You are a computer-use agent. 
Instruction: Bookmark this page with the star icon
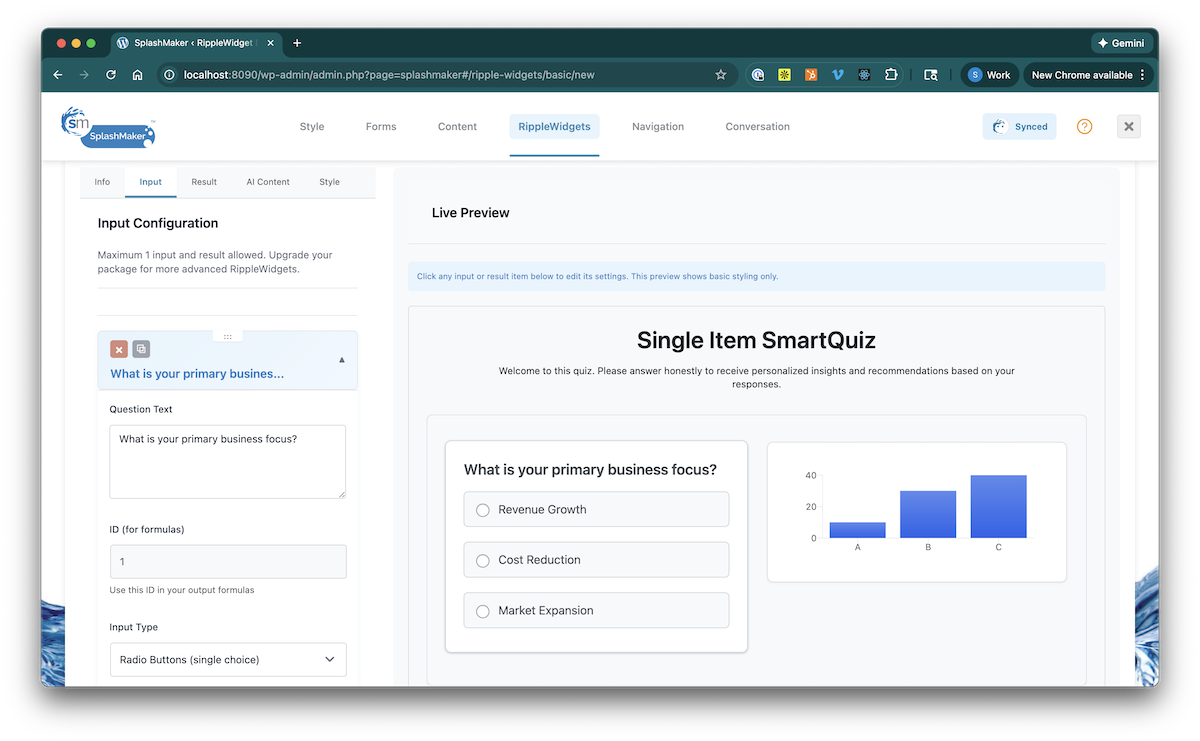click(x=720, y=75)
